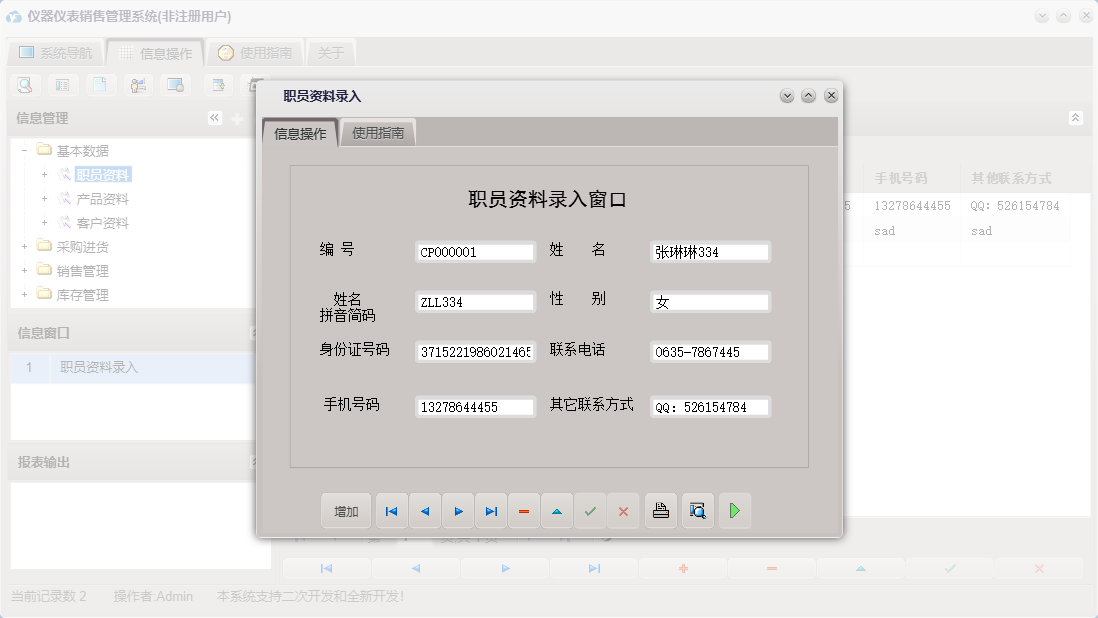Delete the record with the red minus icon
Viewport: 1098px width, 618px height.
tap(524, 510)
